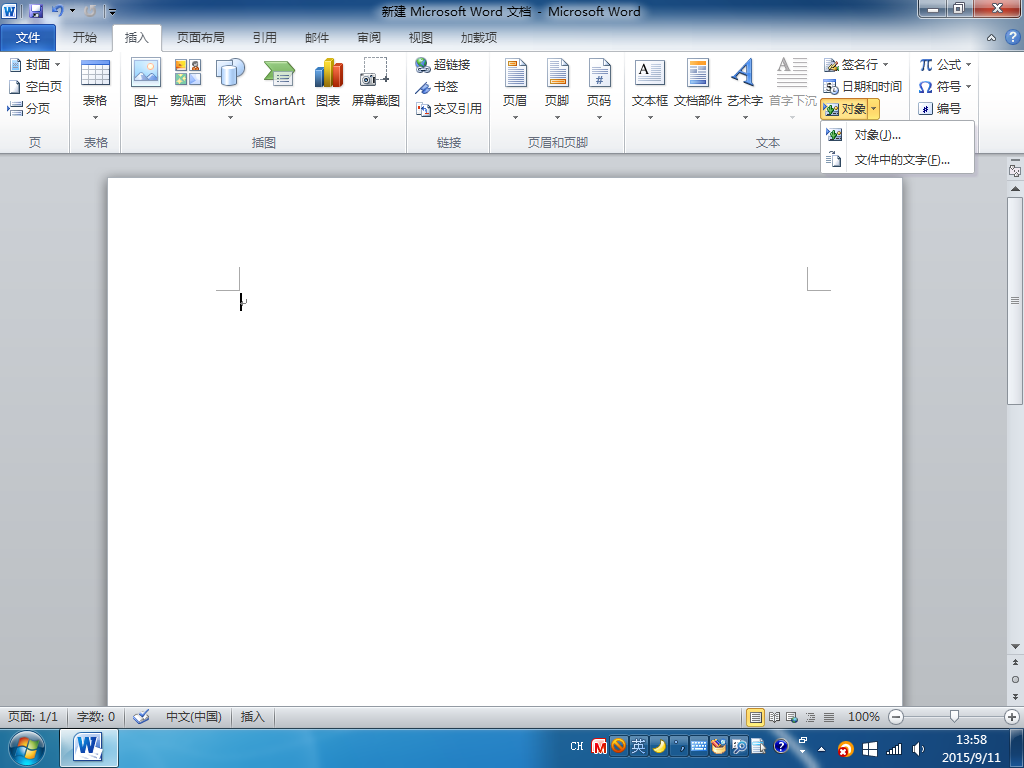The image size is (1024, 768).
Task: Click the zoom out minus button
Action: tap(897, 717)
